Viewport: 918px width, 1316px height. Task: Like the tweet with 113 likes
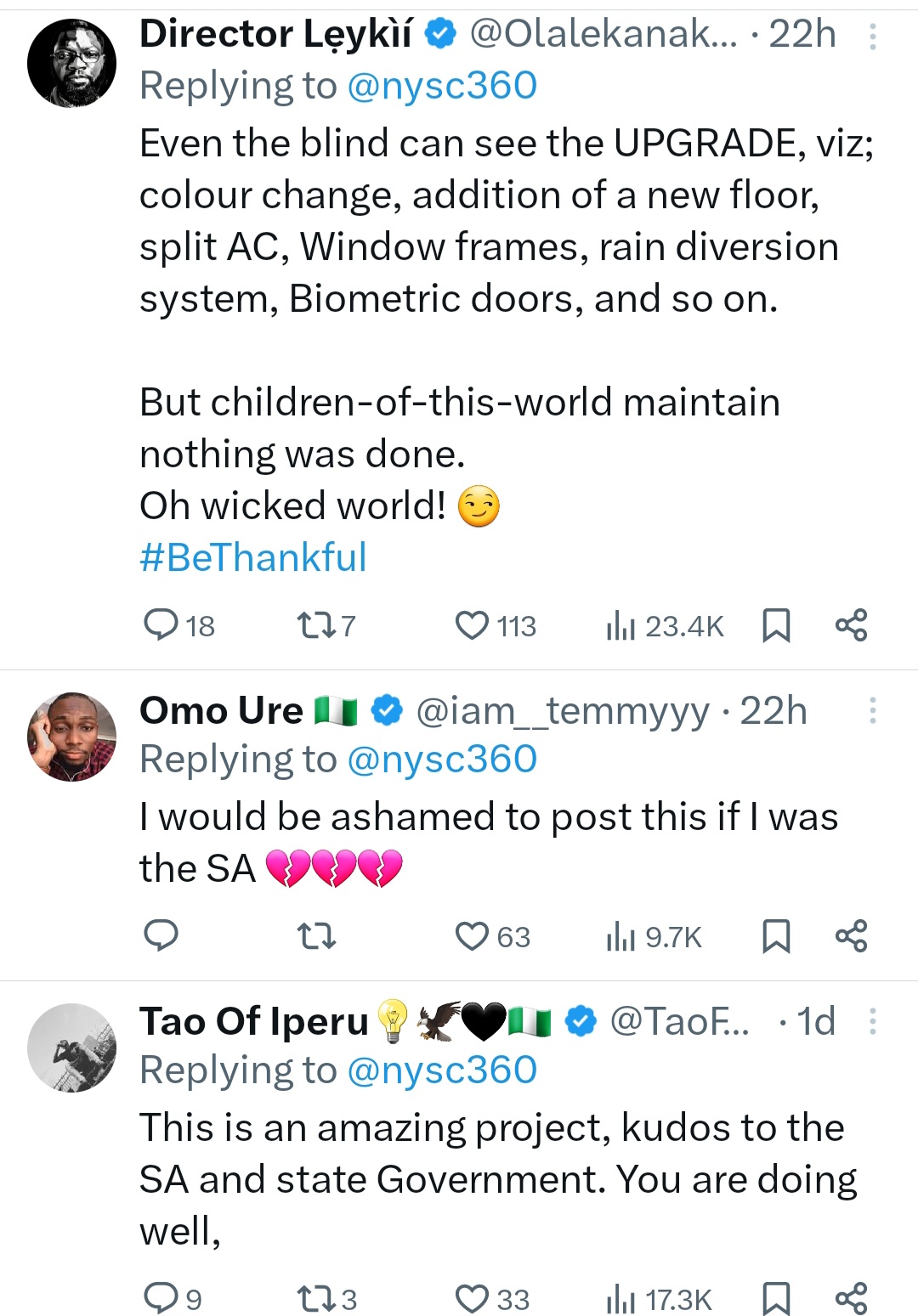click(473, 626)
